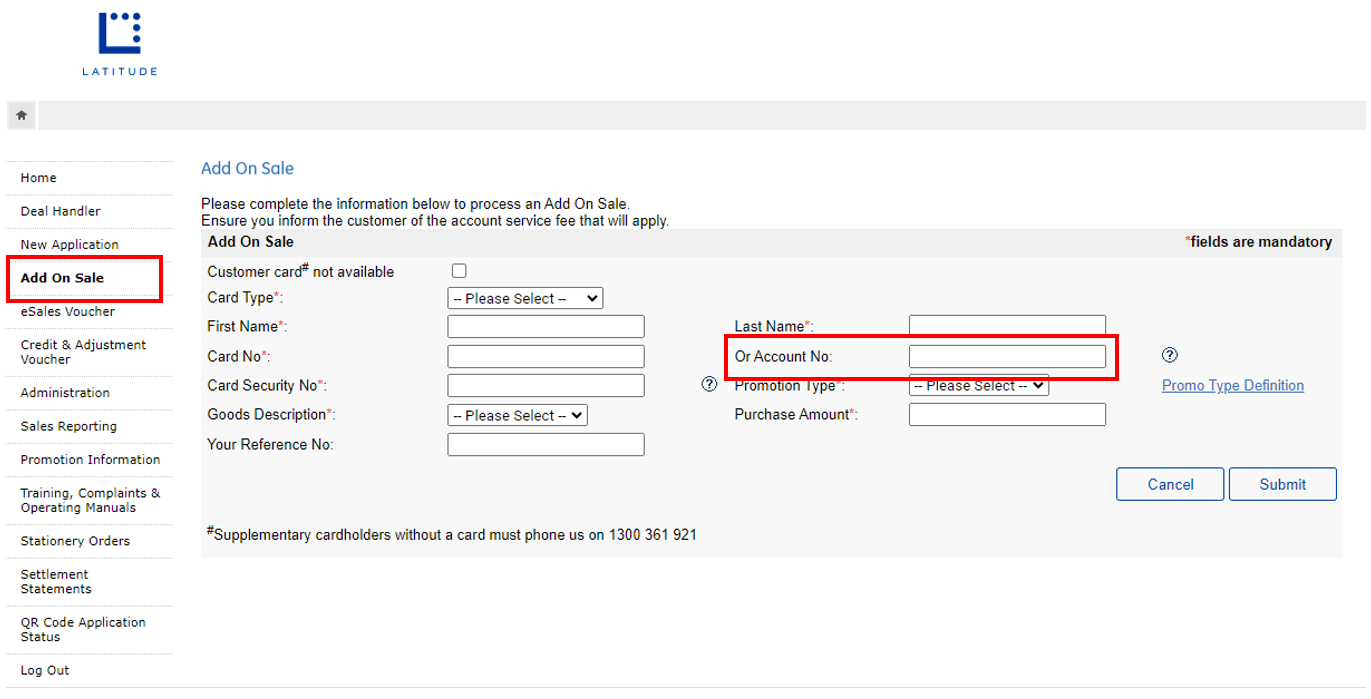
Task: Open help icon beside Card Security No
Action: [x=709, y=384]
